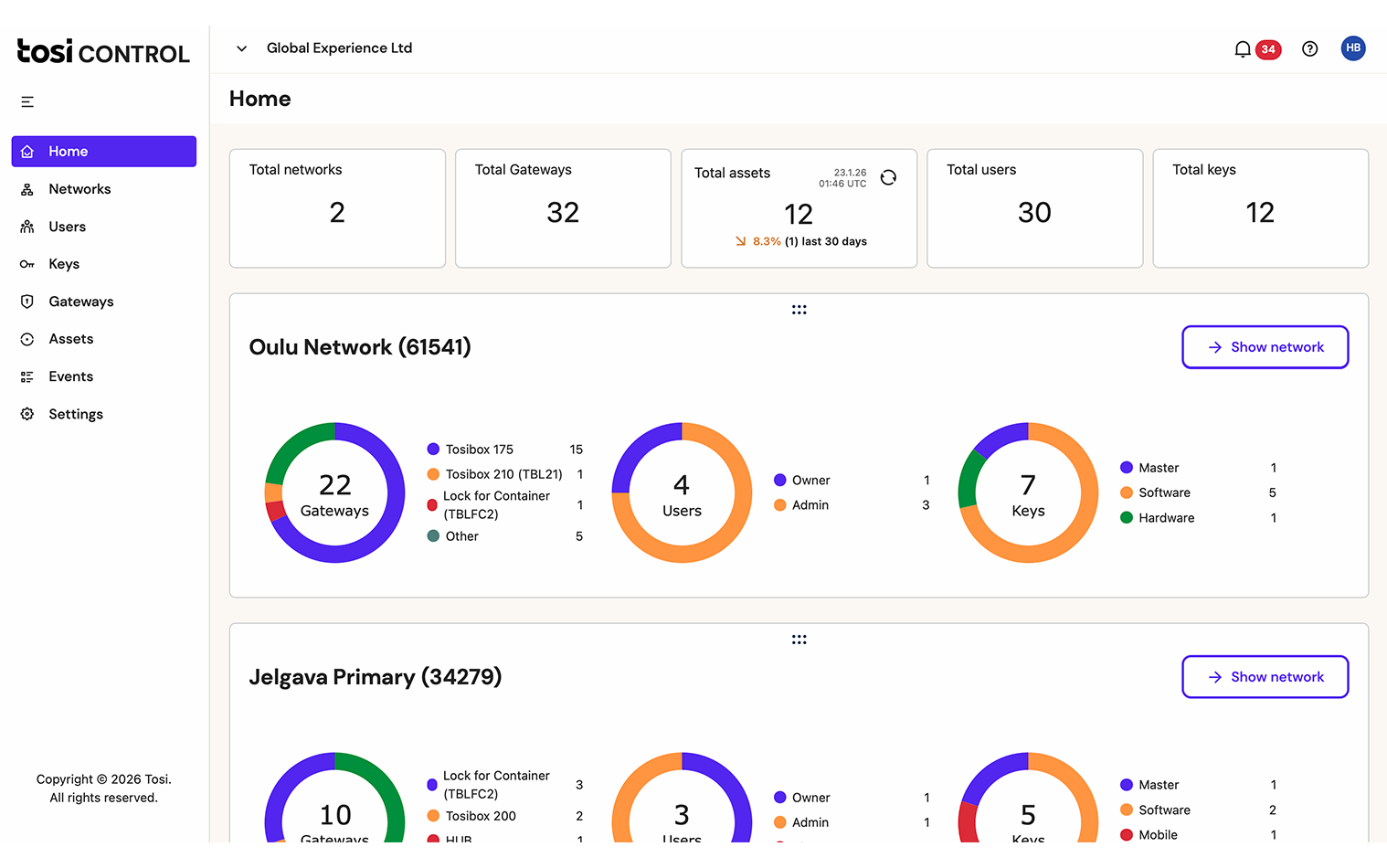The image size is (1387, 868).
Task: Click the notifications bell icon
Action: coord(1242,49)
